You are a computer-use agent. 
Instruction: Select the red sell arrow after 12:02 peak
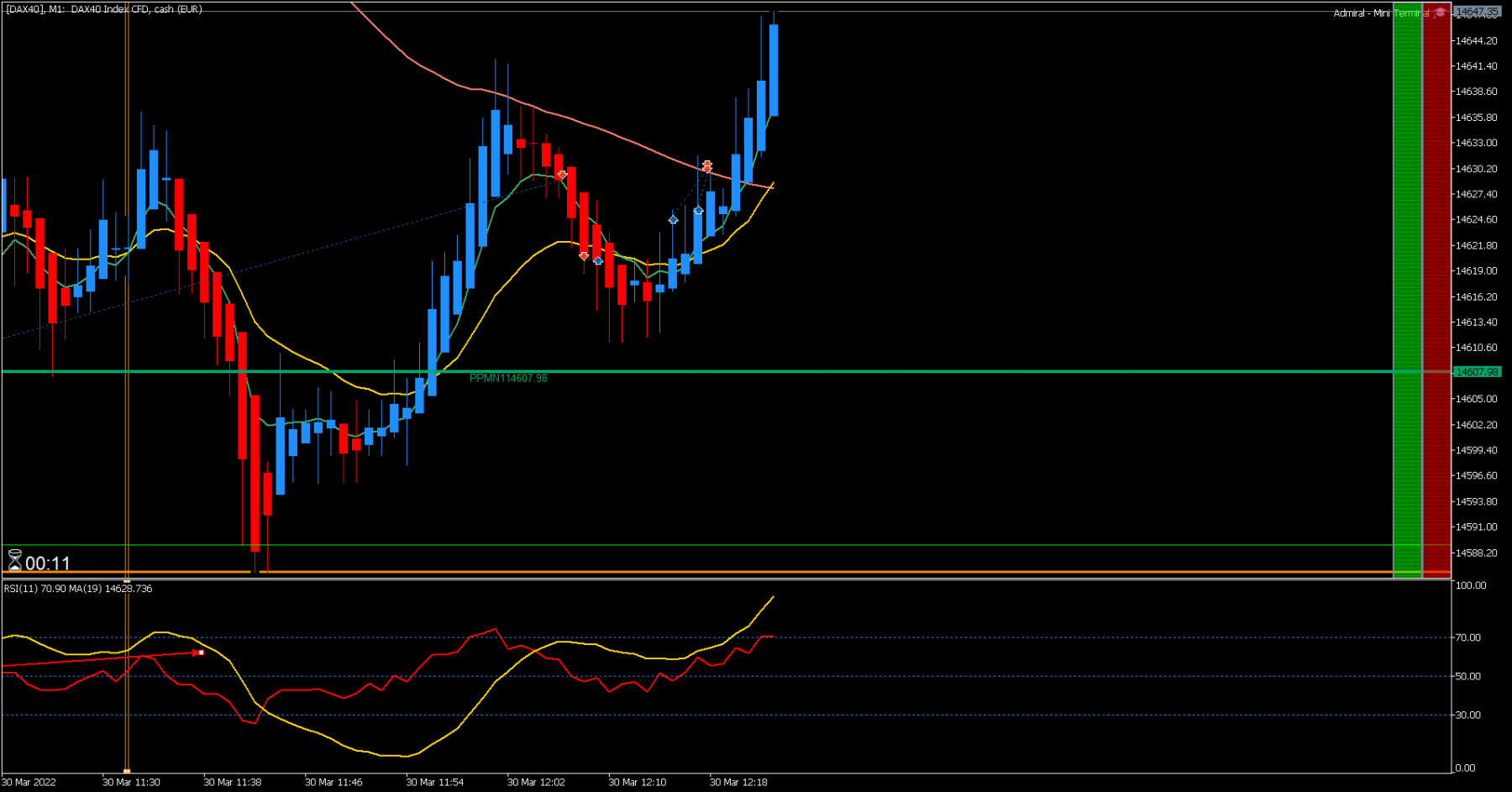(x=562, y=175)
